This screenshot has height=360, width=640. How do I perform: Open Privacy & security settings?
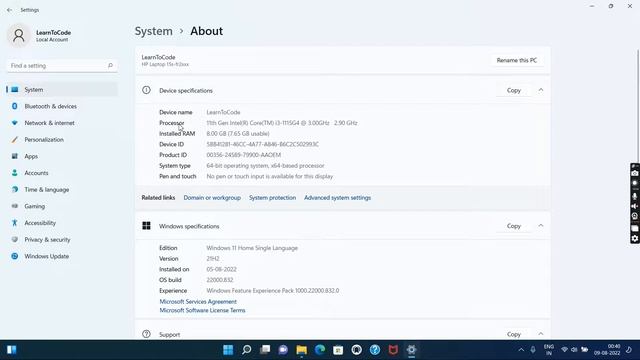coord(62,240)
